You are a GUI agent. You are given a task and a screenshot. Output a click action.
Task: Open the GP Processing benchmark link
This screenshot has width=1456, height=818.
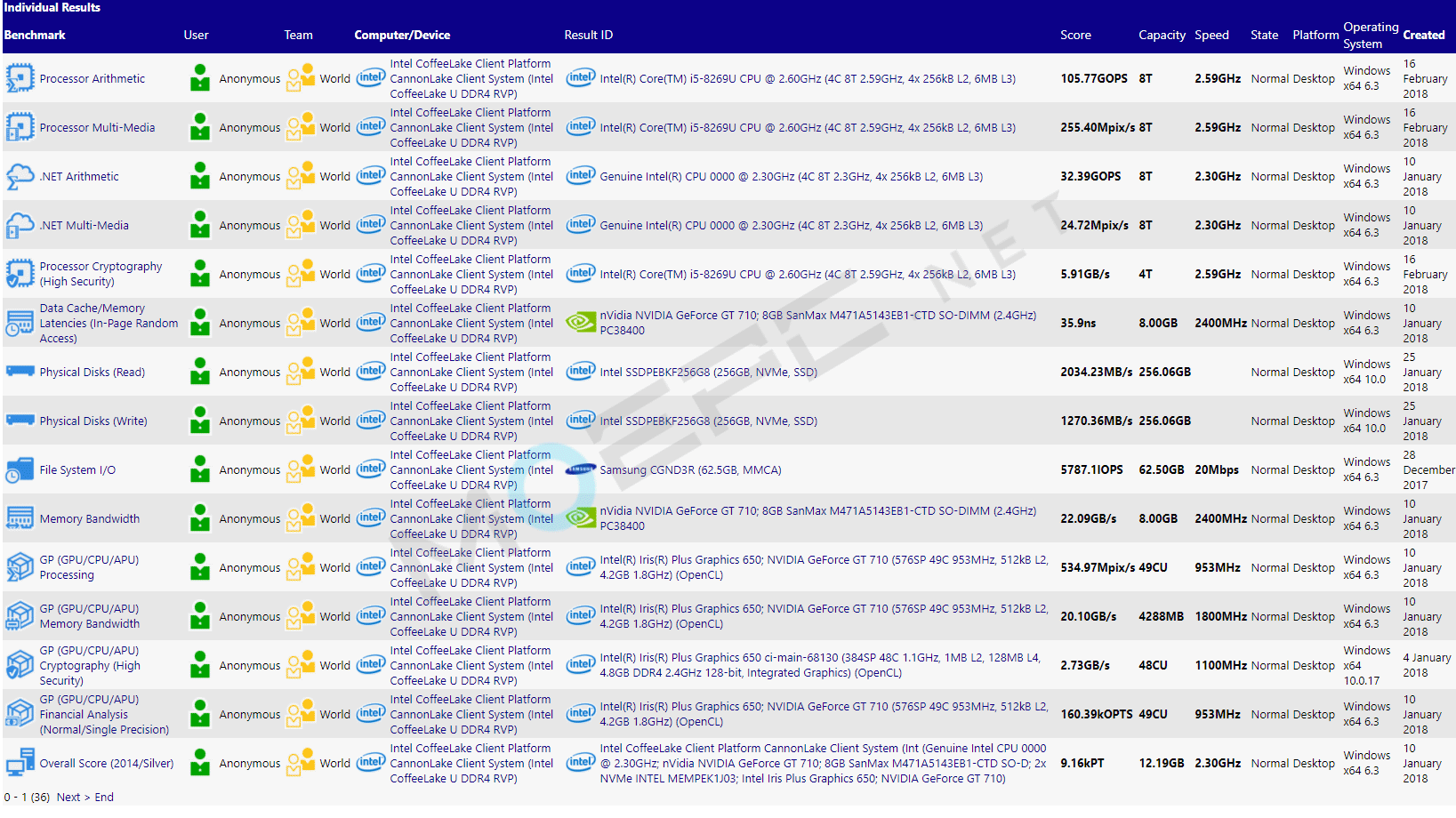pos(89,567)
